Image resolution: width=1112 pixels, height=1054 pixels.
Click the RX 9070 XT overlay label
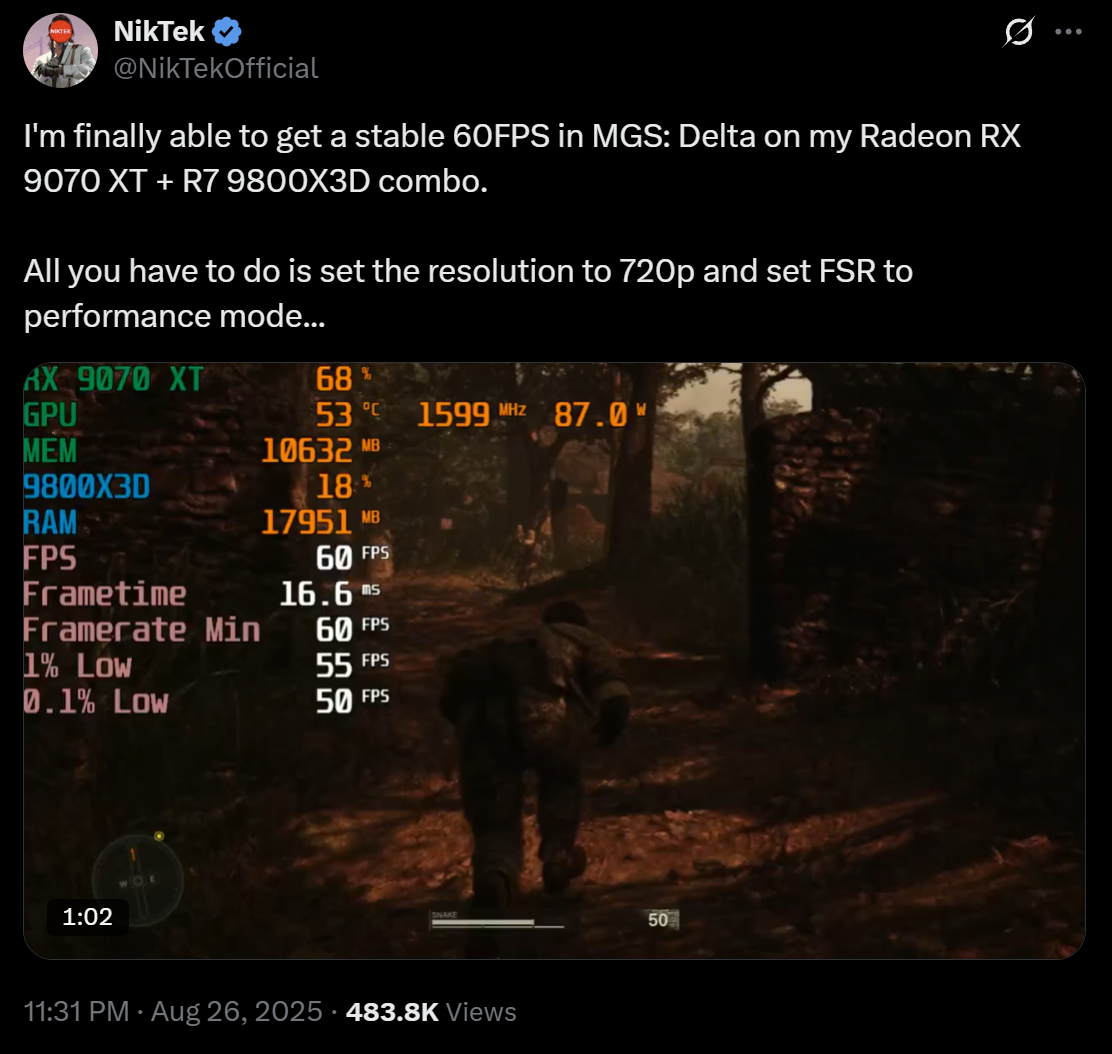click(x=113, y=379)
